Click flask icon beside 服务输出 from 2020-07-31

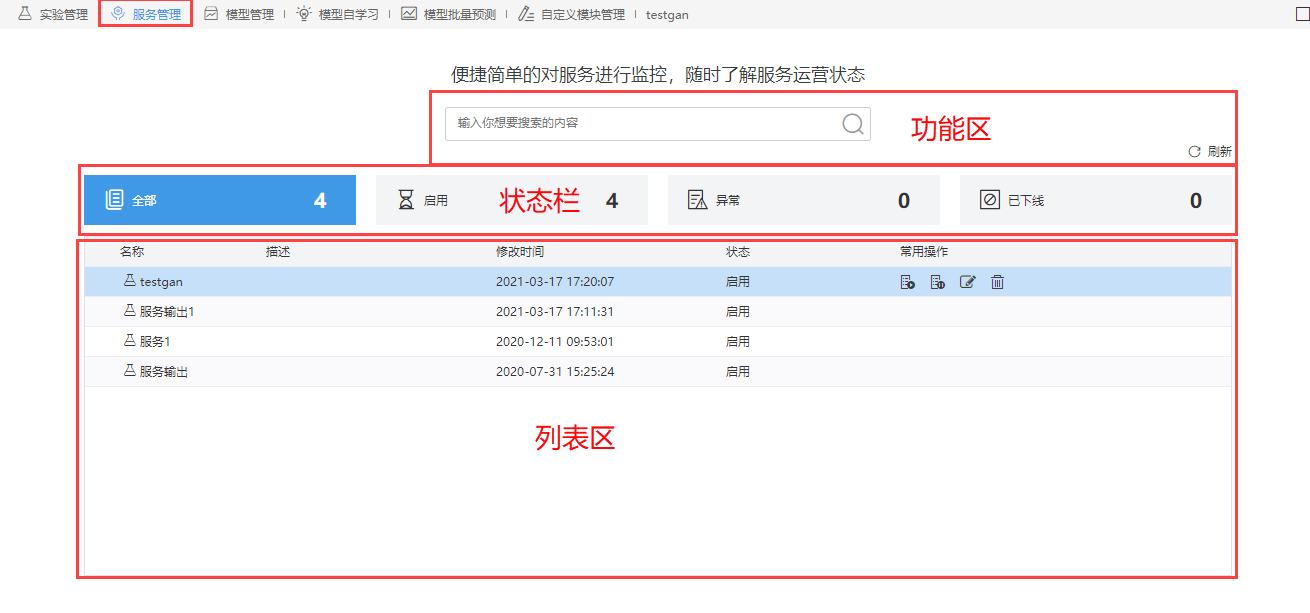click(x=129, y=371)
